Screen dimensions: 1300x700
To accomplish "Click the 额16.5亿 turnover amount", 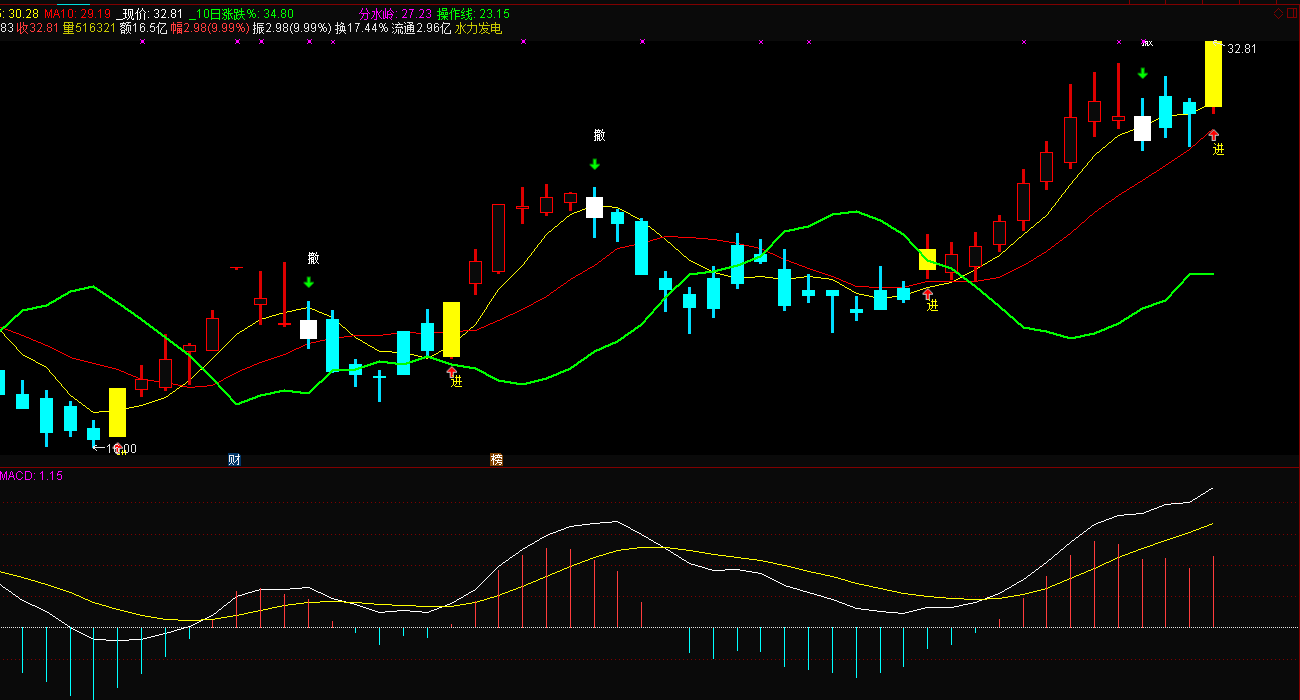I will tap(143, 29).
